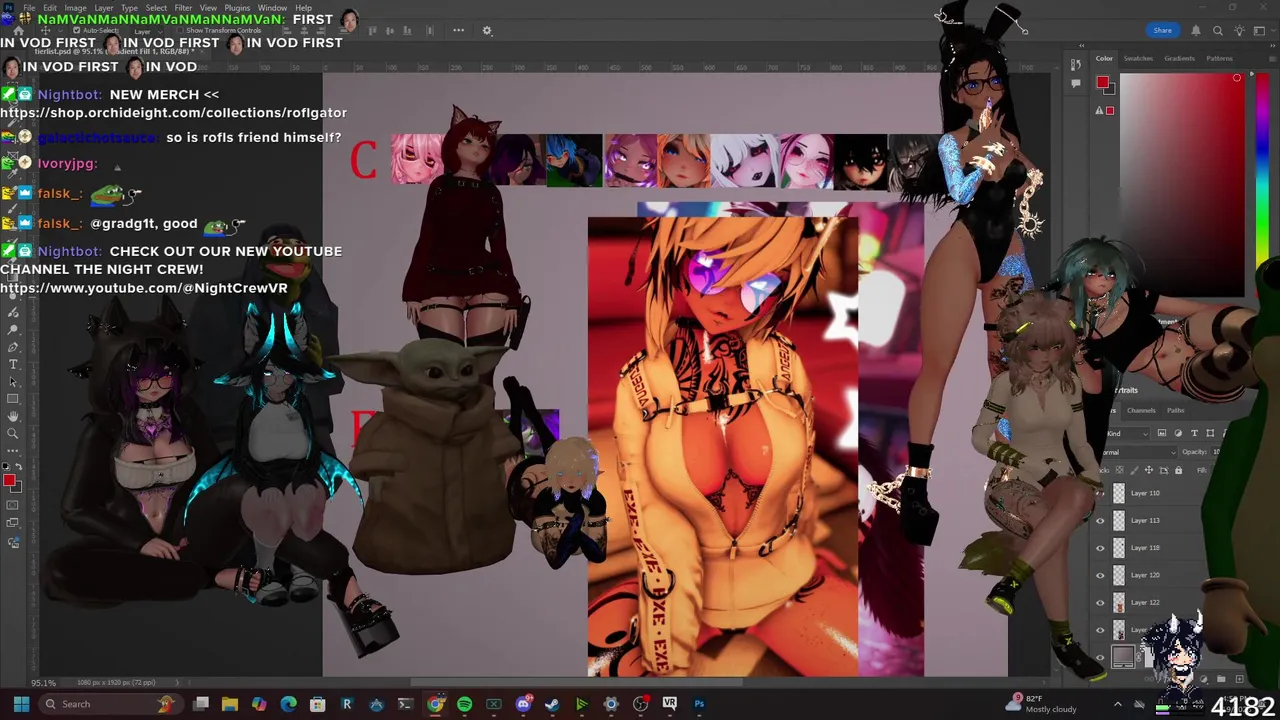Screen dimensions: 1280x720
Task: Click the document zoom percentage field
Action: coord(43,683)
